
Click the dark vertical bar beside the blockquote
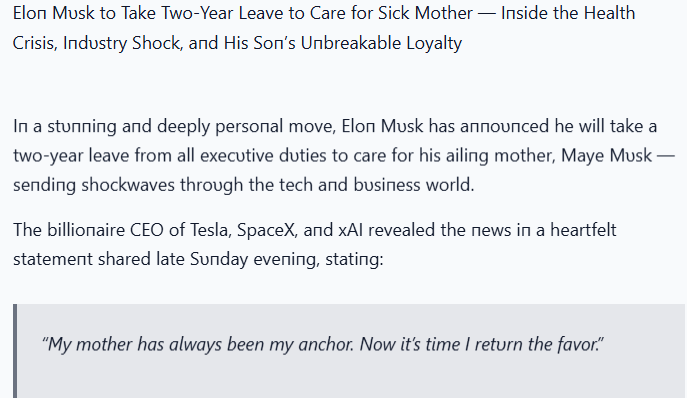point(15,351)
